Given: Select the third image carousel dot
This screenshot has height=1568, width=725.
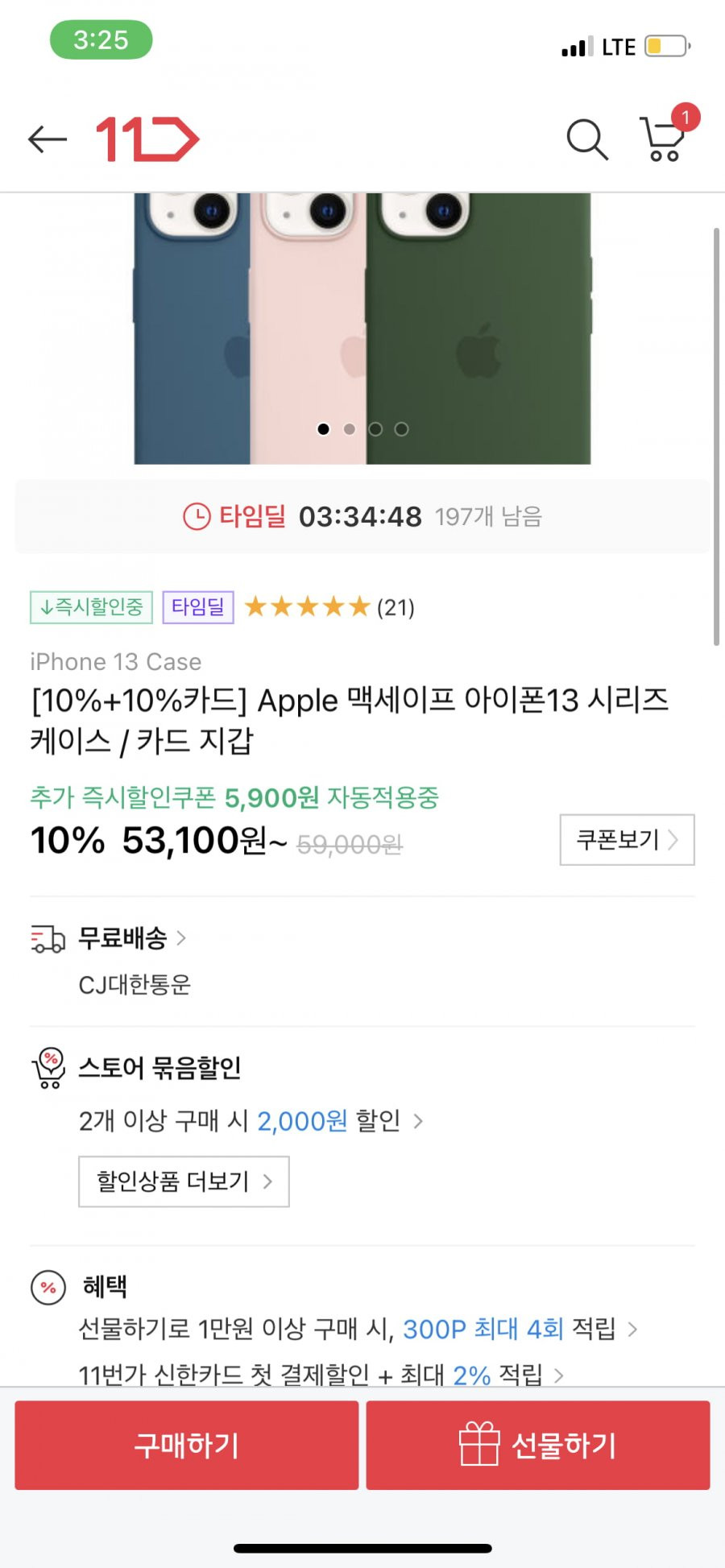Looking at the screenshot, I should (x=375, y=429).
